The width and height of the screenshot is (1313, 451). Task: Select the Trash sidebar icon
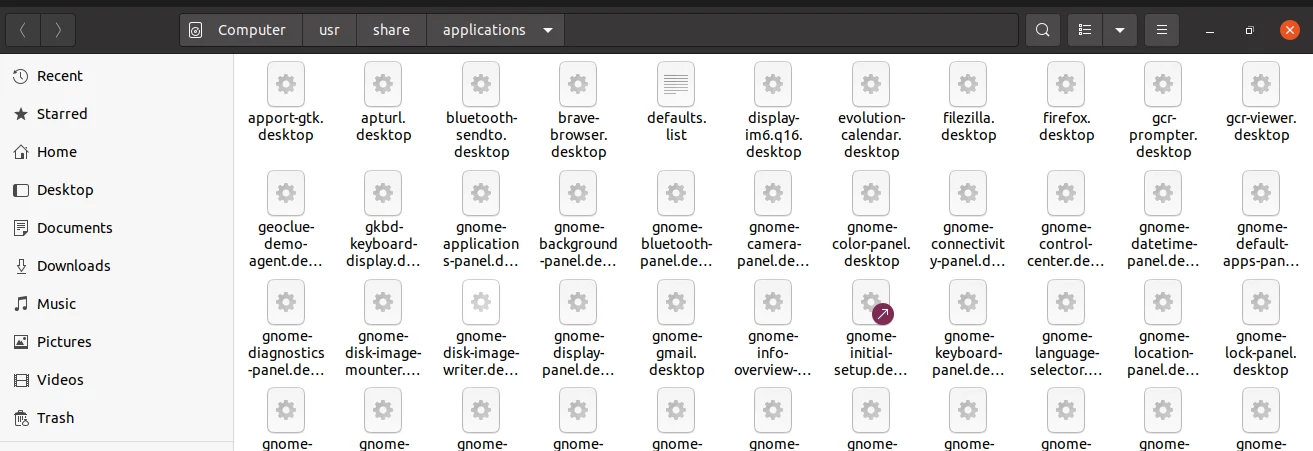[x=21, y=418]
